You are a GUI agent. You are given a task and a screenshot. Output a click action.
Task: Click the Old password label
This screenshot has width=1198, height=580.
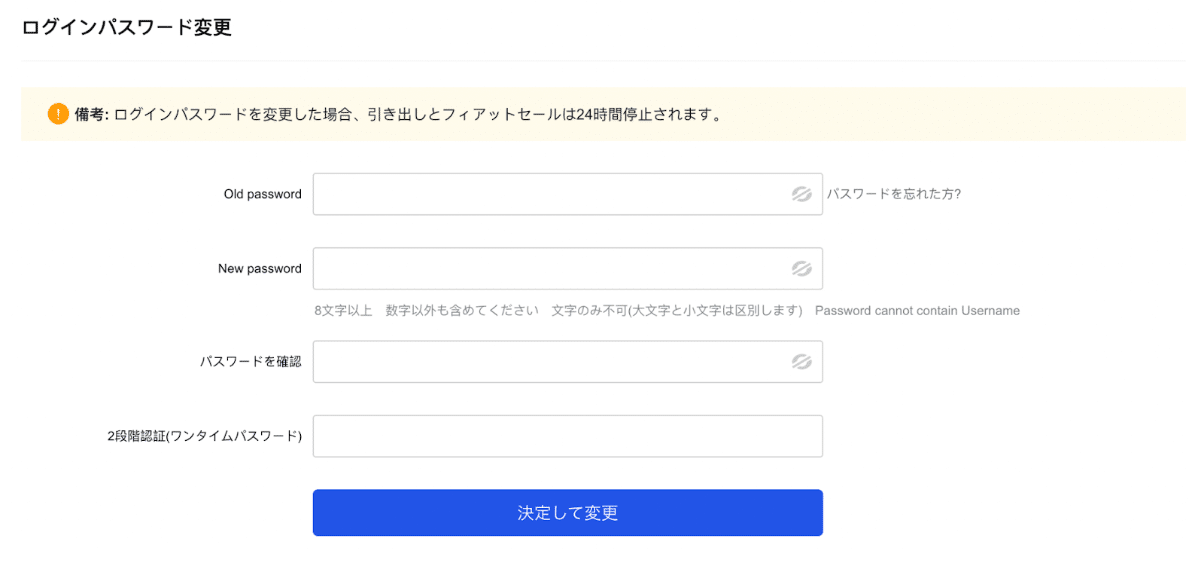click(x=263, y=194)
